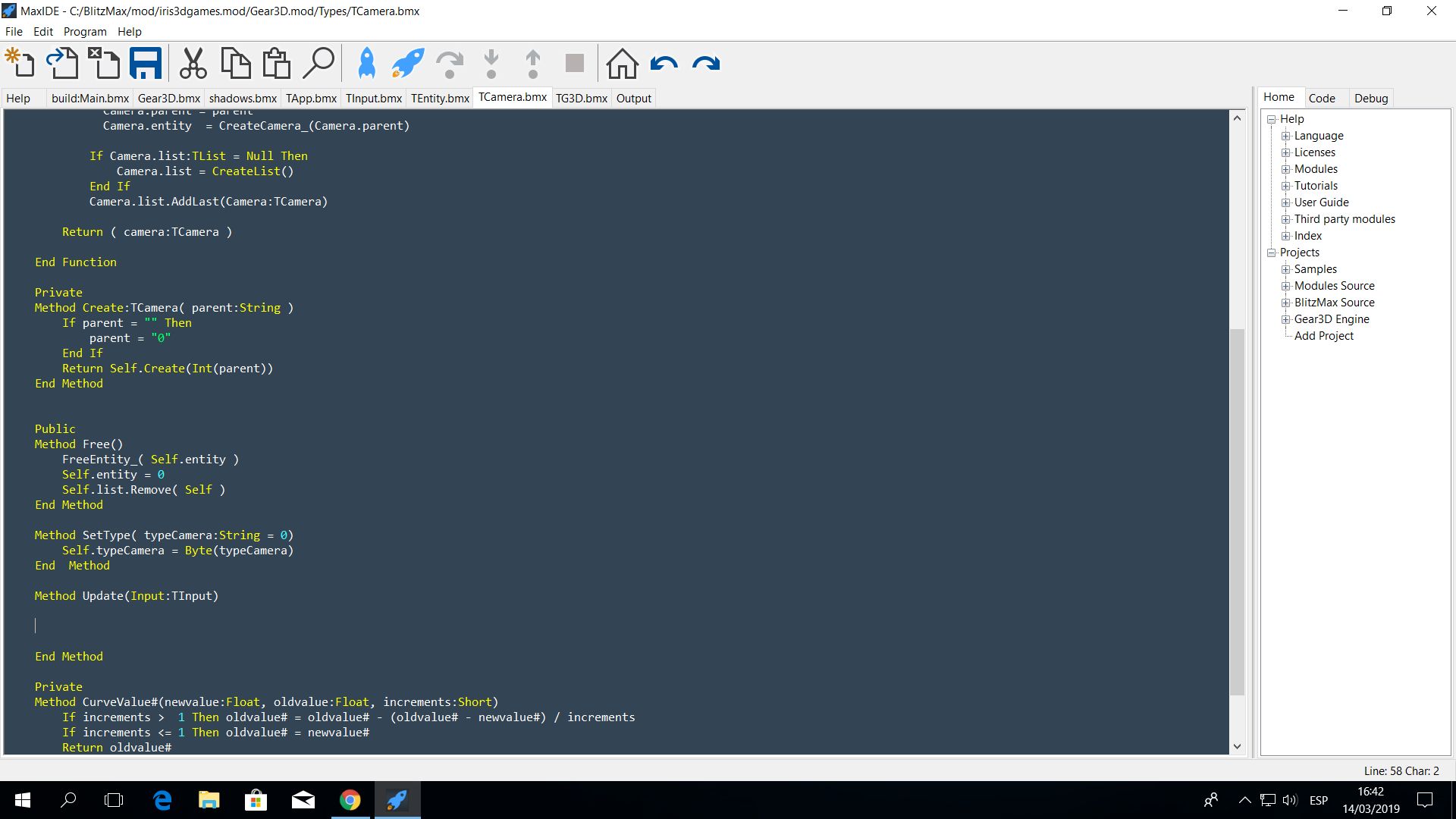
Task: Go to the Home help page
Action: [622, 64]
